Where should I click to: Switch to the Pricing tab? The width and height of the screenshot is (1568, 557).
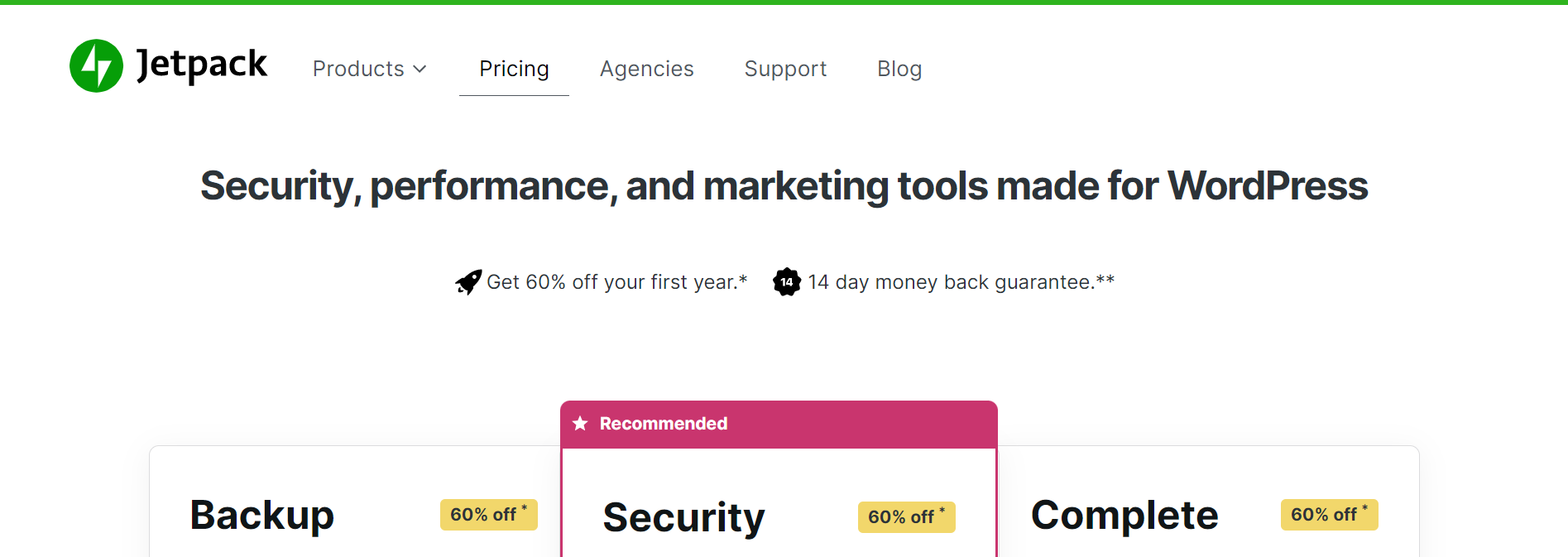tap(513, 69)
